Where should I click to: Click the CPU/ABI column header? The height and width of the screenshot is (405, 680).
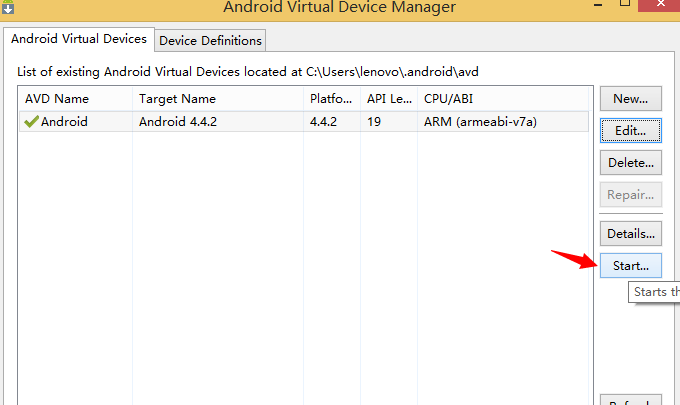pyautogui.click(x=503, y=99)
